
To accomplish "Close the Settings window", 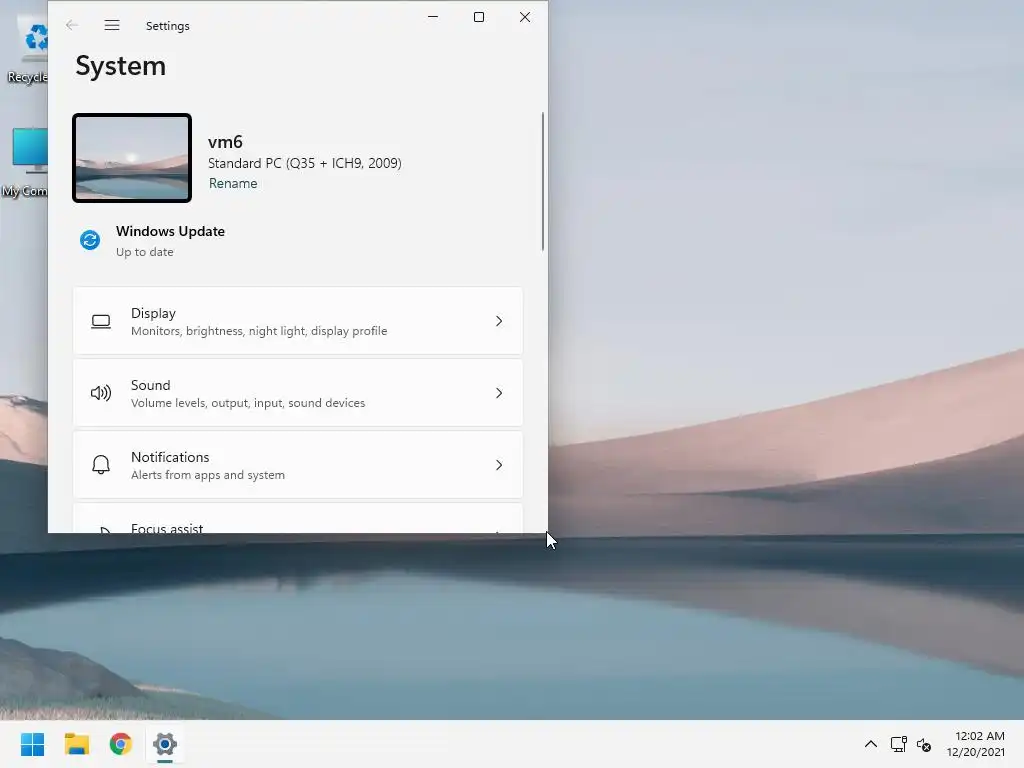I will [525, 17].
